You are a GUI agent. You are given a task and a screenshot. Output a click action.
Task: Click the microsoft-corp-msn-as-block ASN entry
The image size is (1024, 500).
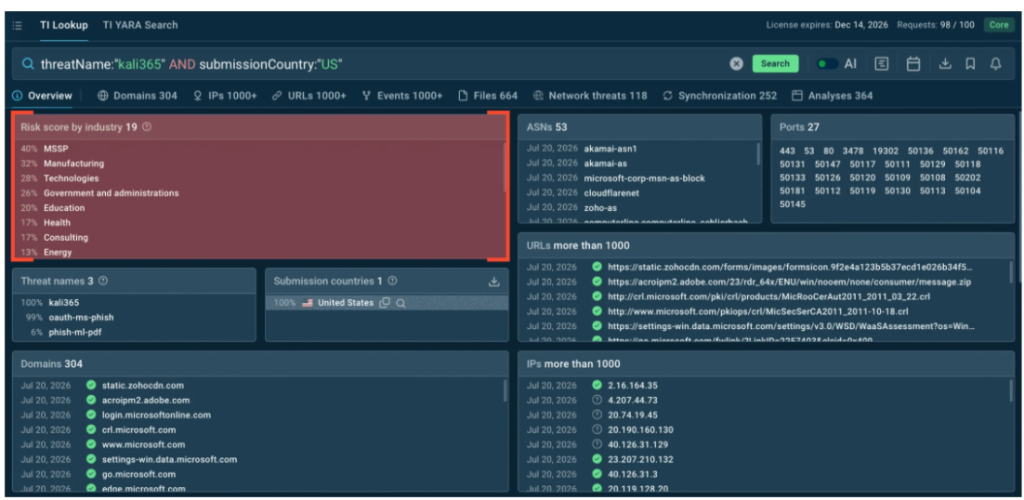tap(645, 178)
